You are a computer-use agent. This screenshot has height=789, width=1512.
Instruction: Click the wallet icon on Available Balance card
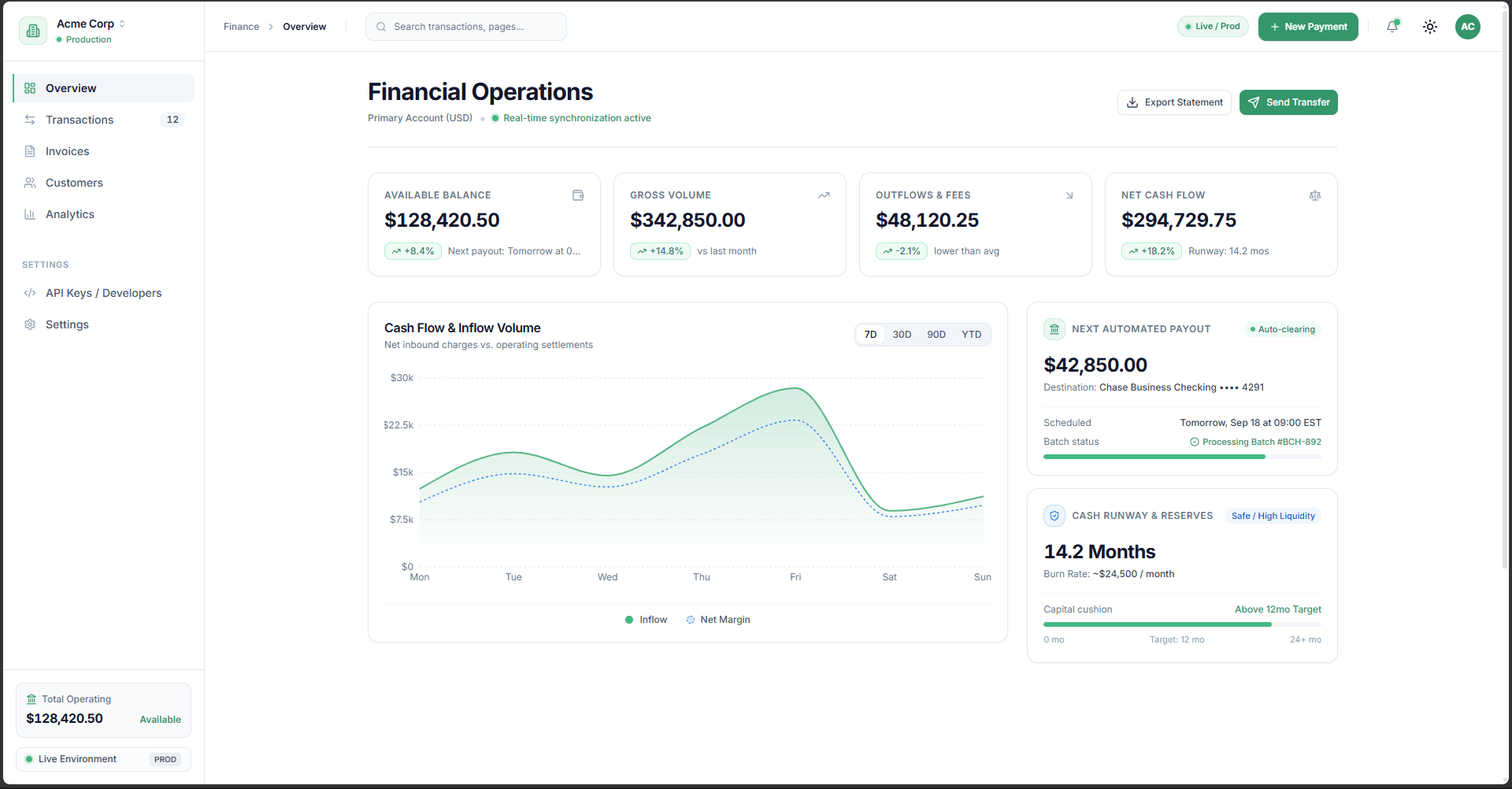point(578,195)
